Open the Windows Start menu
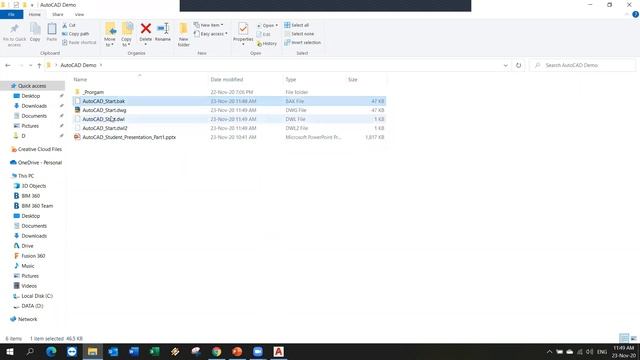The image size is (640, 360). (x=10, y=352)
